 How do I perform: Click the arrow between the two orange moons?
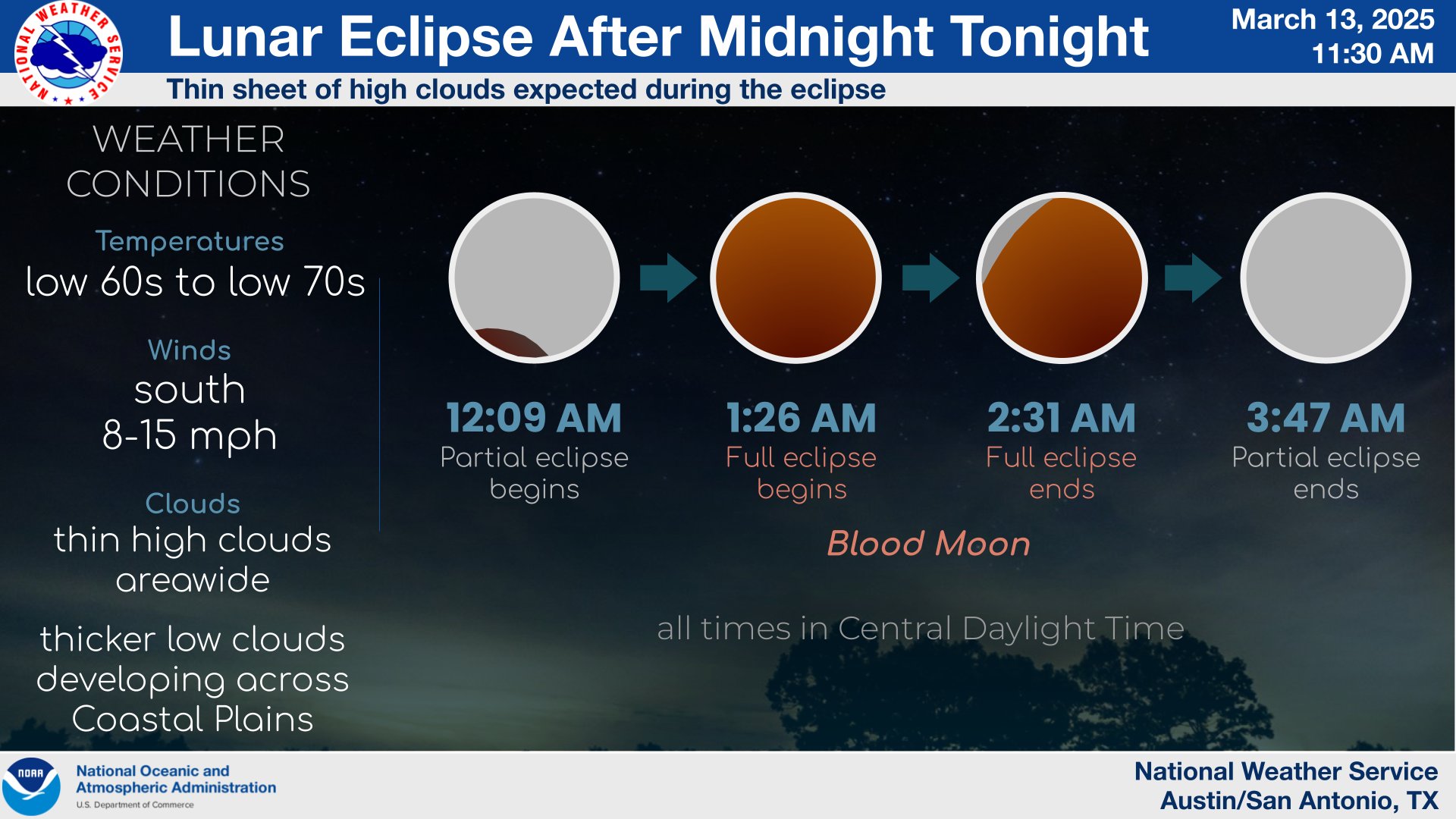click(x=930, y=278)
